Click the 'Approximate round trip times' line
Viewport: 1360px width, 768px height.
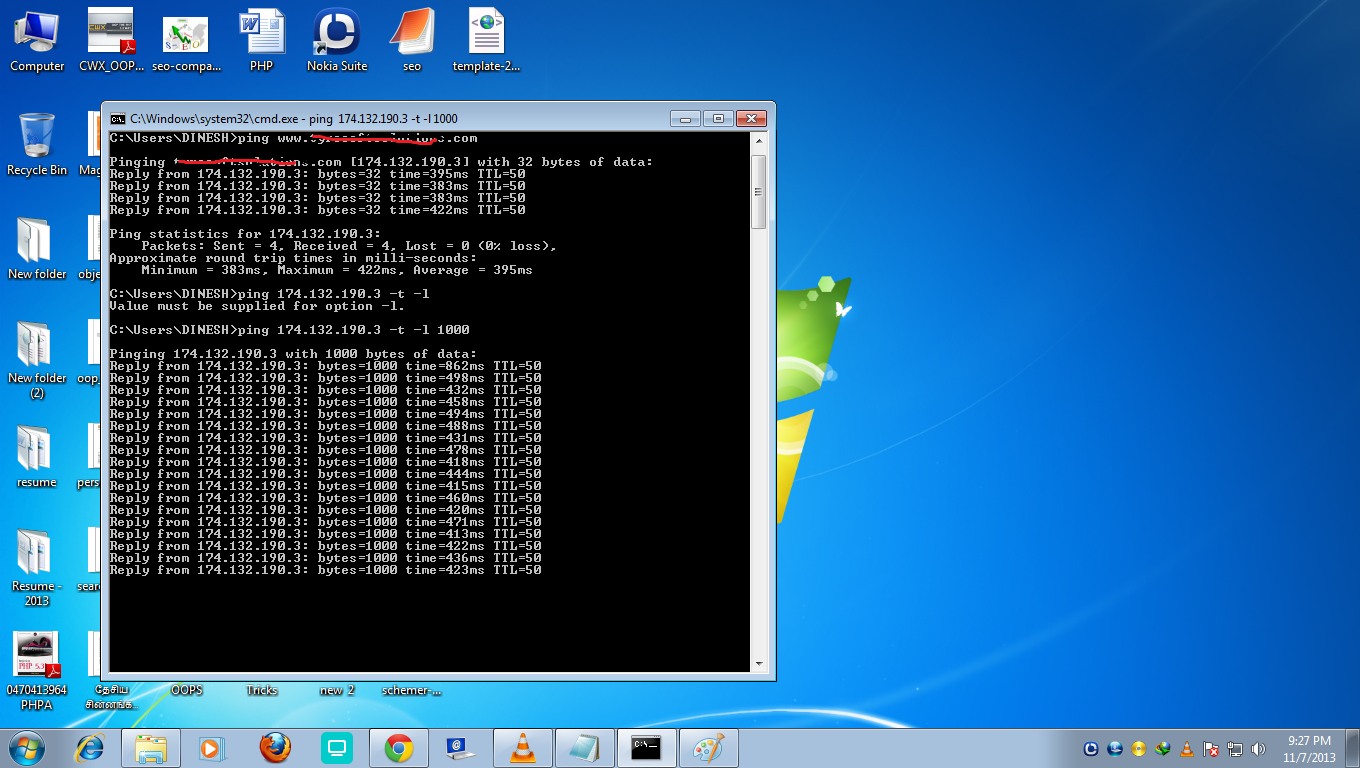(293, 258)
